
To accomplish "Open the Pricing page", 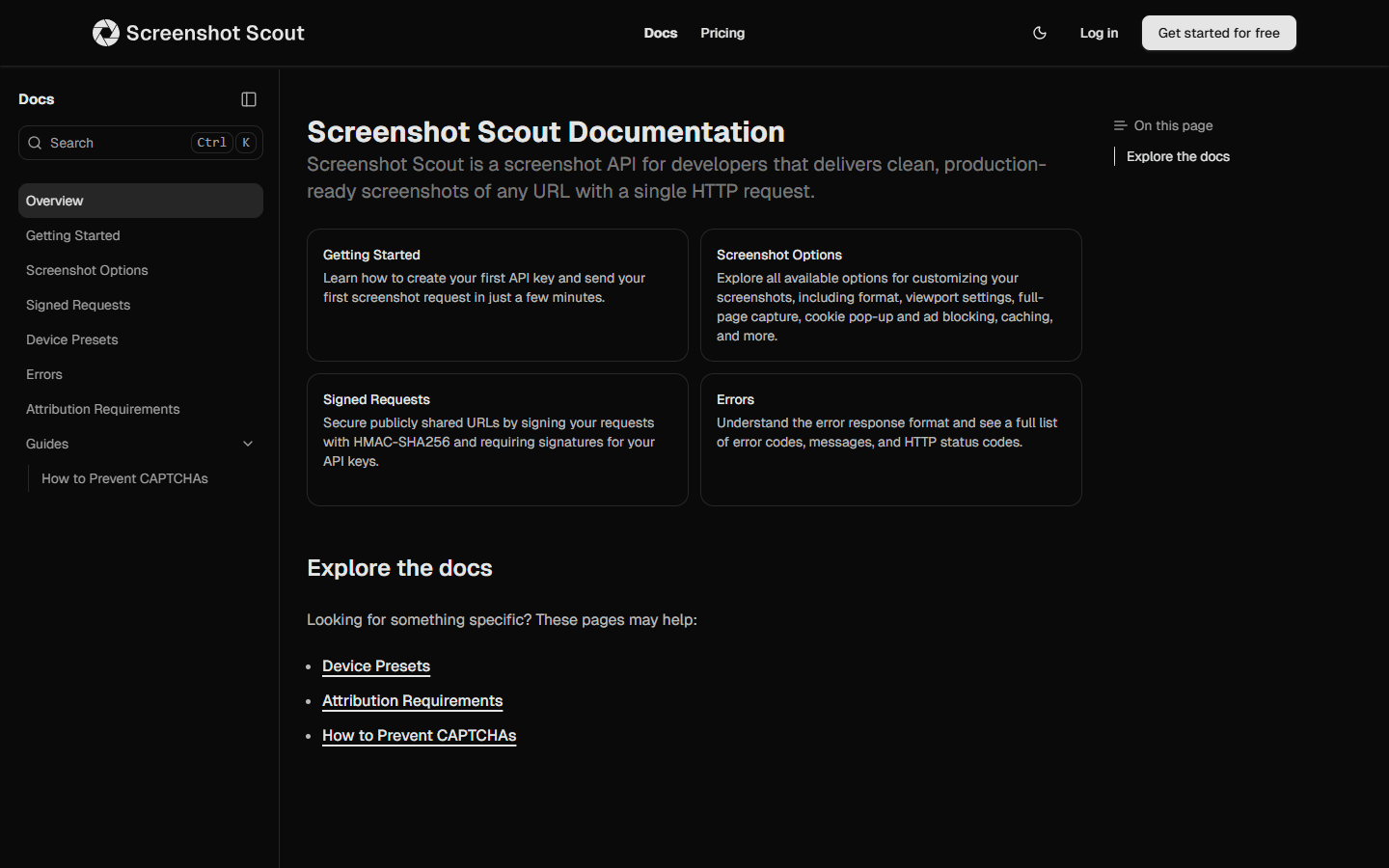I will point(722,32).
